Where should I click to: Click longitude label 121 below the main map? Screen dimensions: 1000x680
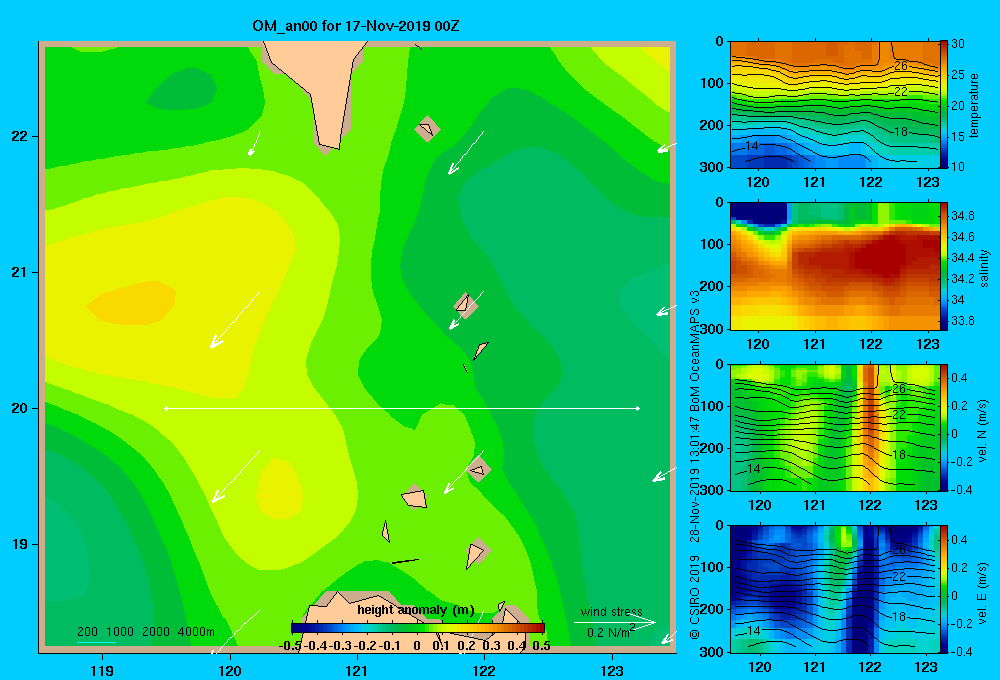[x=357, y=670]
